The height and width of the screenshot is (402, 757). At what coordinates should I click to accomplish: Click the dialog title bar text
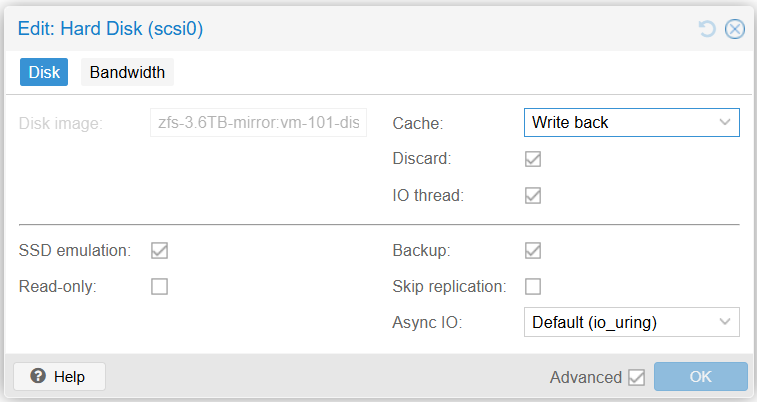click(x=110, y=29)
